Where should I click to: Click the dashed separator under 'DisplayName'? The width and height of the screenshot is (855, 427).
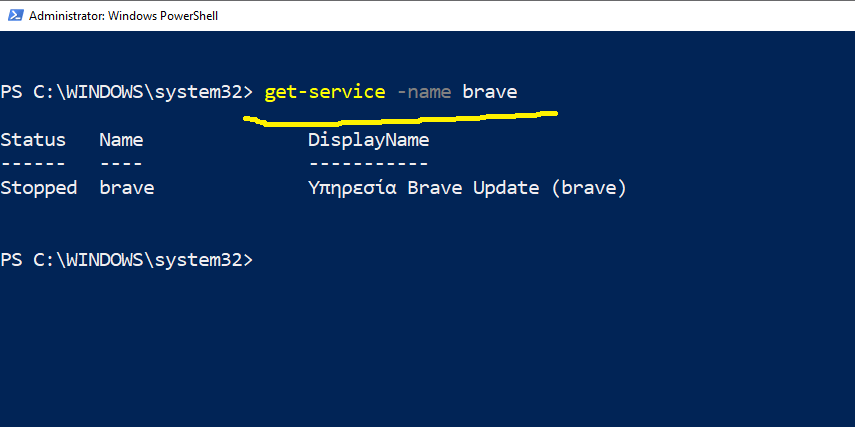tap(368, 163)
